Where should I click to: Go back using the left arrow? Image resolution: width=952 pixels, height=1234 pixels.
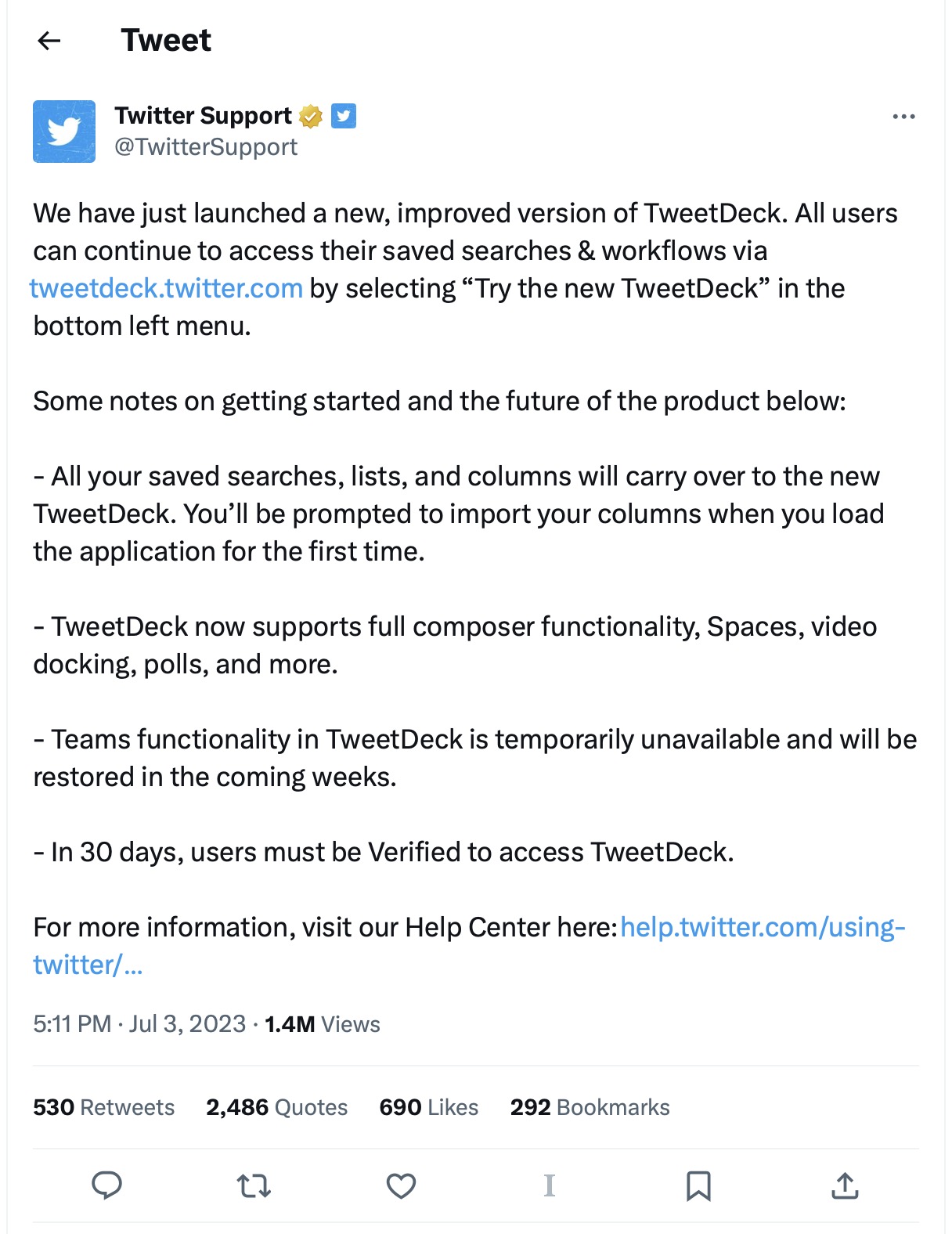tap(49, 41)
